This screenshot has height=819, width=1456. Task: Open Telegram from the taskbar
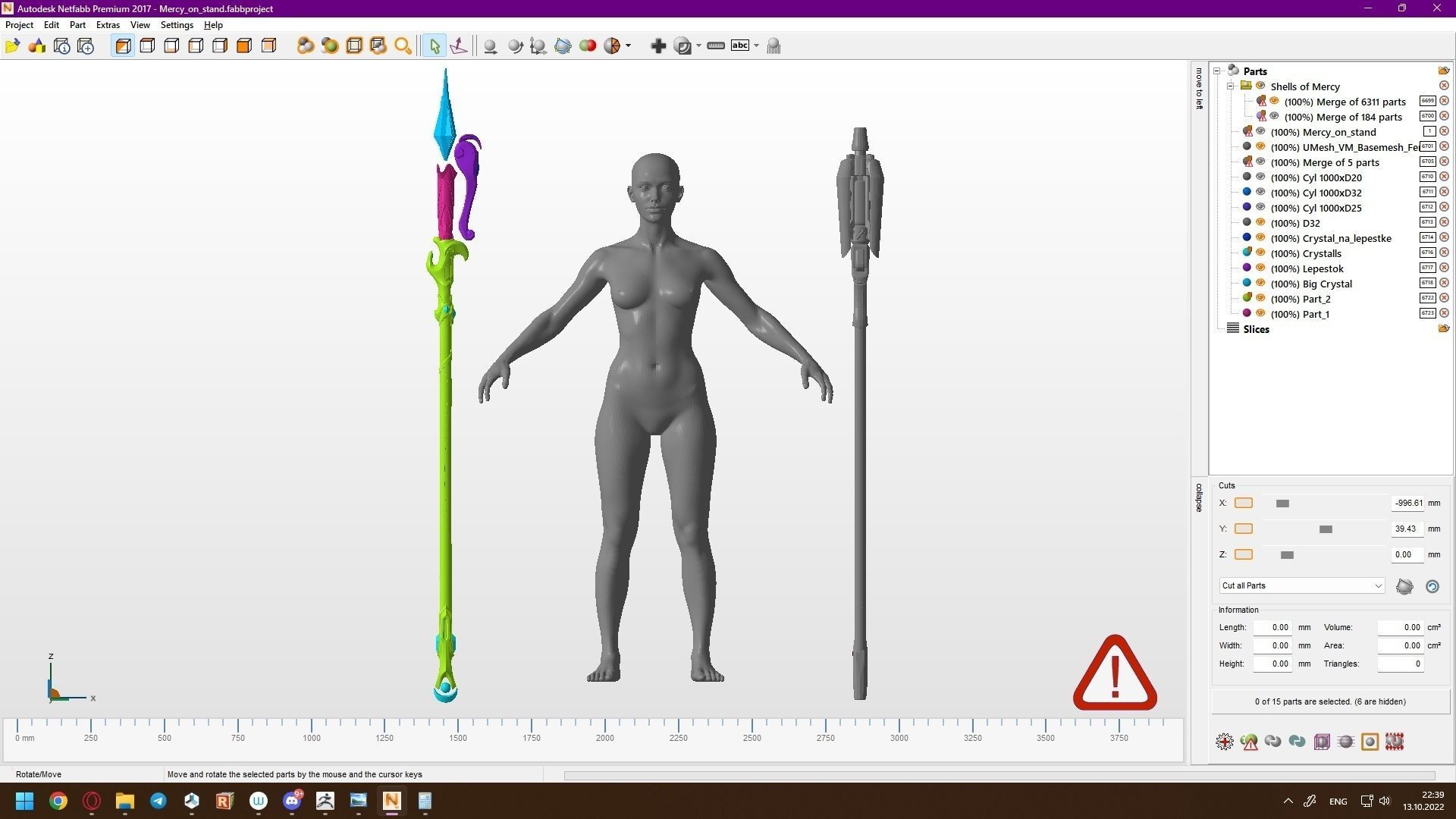point(158,801)
